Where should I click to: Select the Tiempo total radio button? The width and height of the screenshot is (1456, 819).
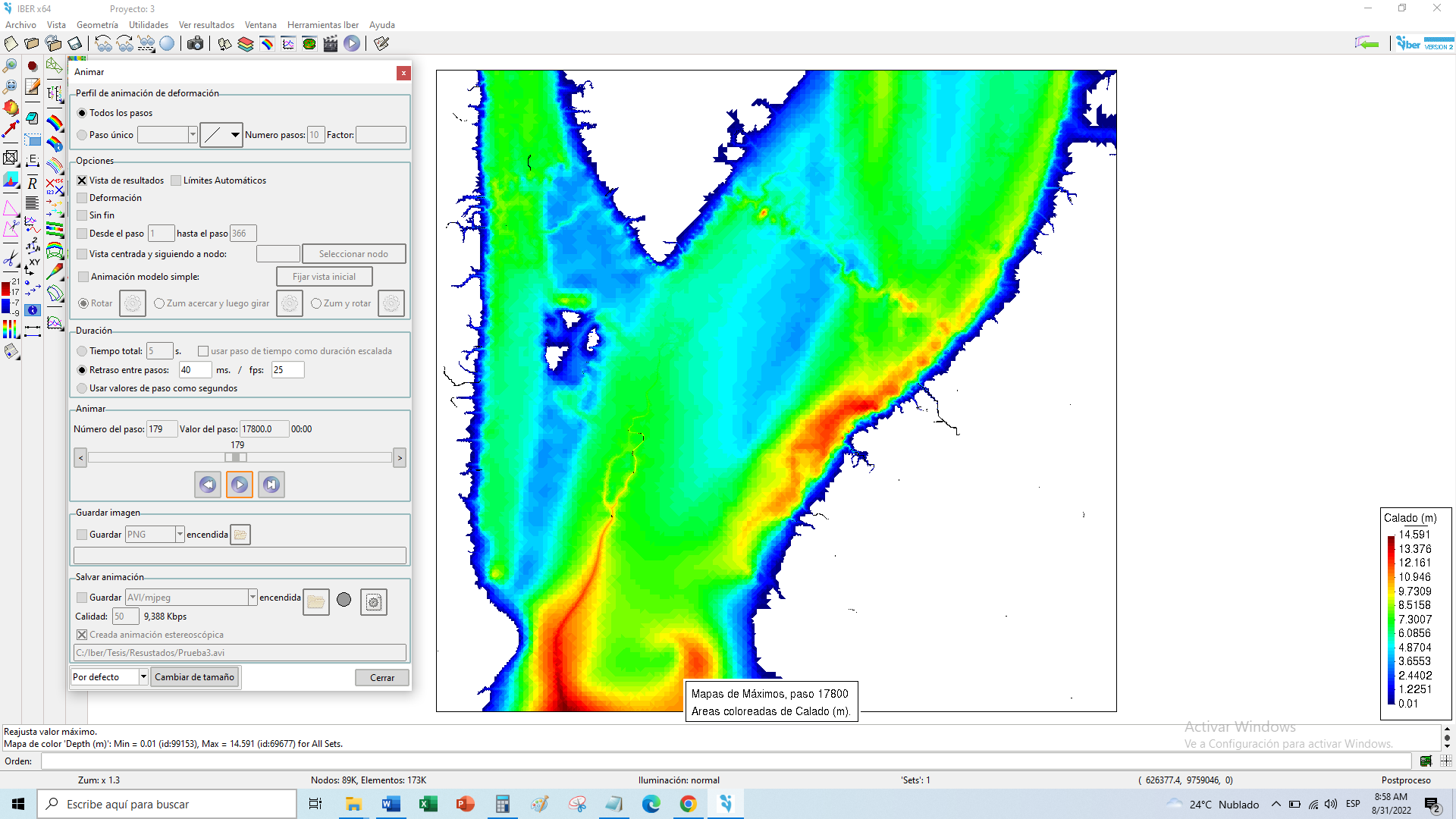[x=82, y=351]
